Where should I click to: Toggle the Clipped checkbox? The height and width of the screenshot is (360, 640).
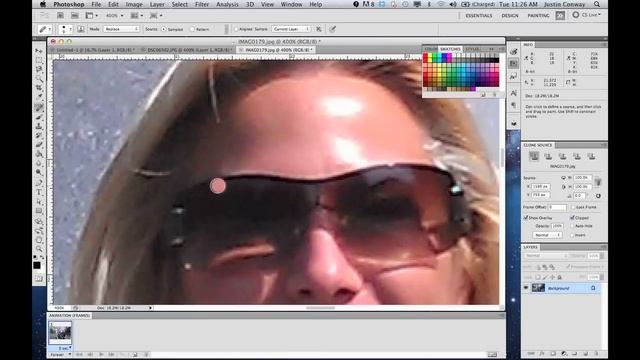(x=572, y=218)
